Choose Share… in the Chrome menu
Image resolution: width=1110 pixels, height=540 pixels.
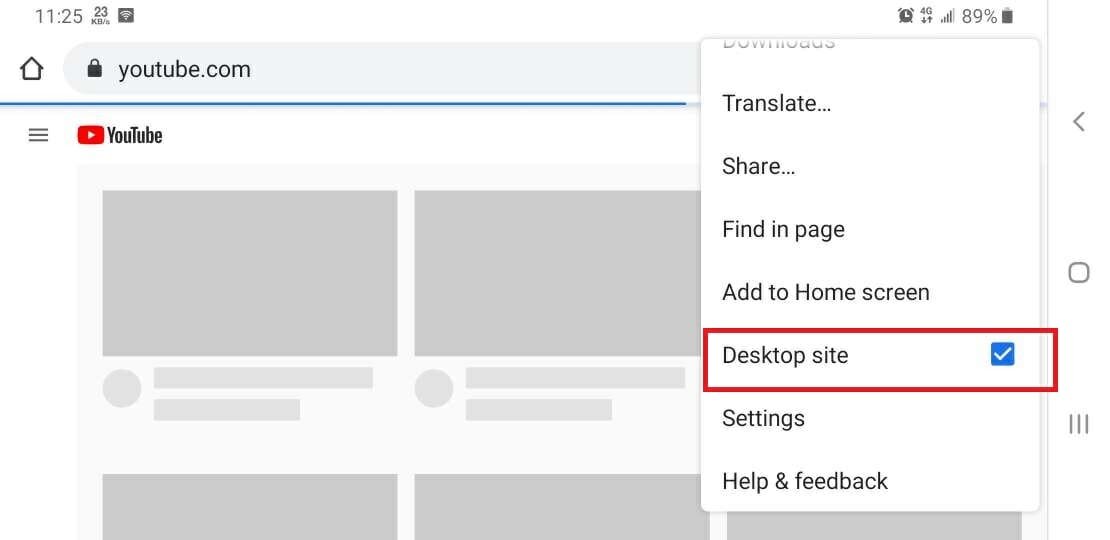758,166
